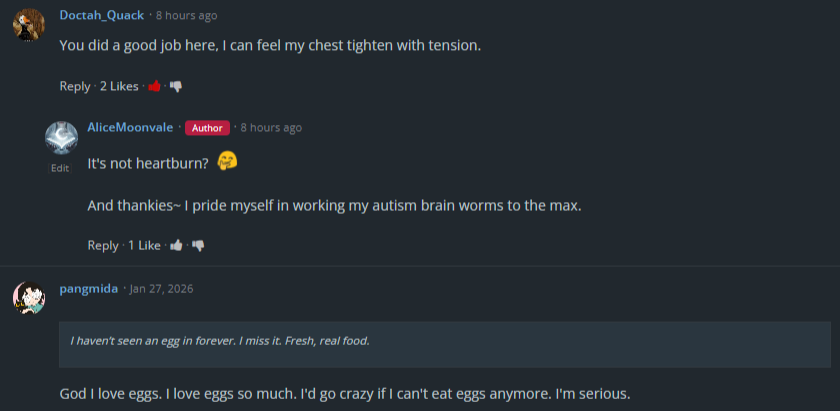This screenshot has width=840, height=411.
Task: Click the quoted egg passage block
Action: coord(444,341)
